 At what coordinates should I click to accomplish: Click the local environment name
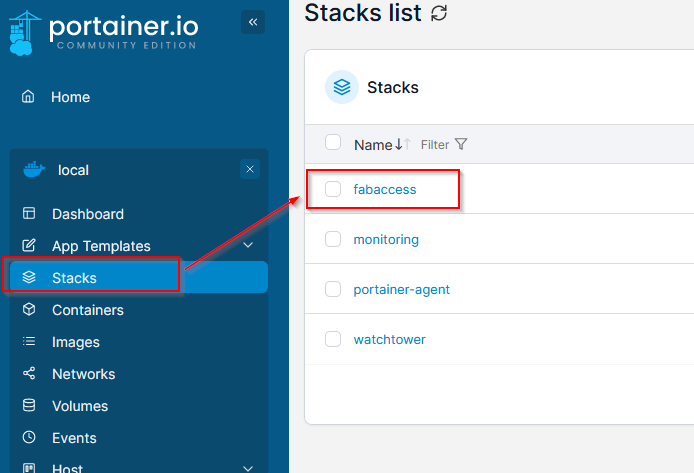pos(73,170)
